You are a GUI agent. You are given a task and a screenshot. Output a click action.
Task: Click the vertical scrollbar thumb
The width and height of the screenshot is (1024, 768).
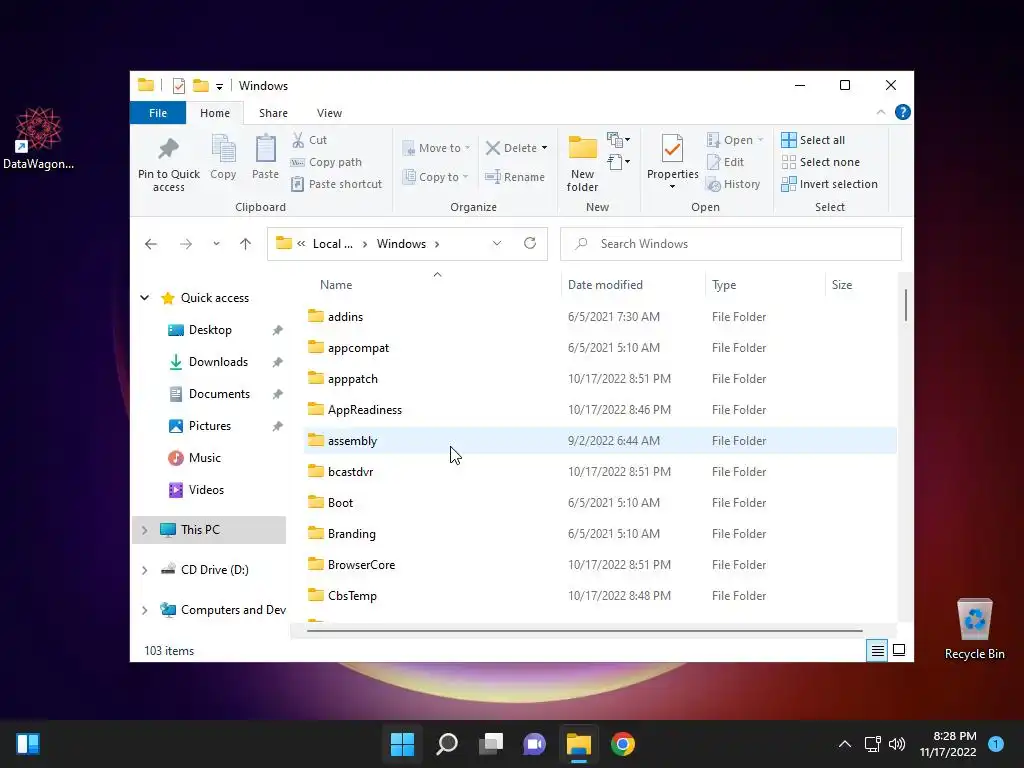(x=906, y=305)
